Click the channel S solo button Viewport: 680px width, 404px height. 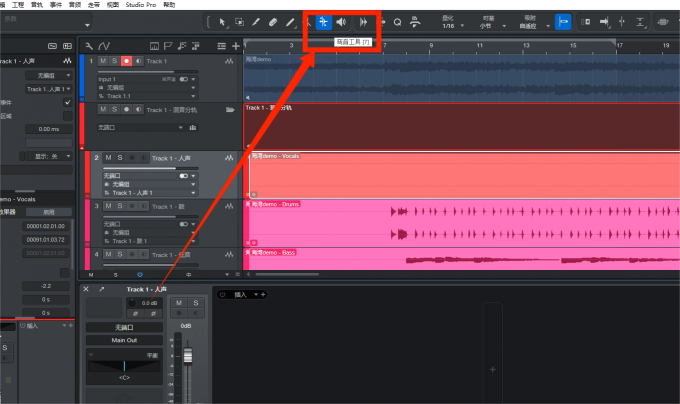[196, 303]
